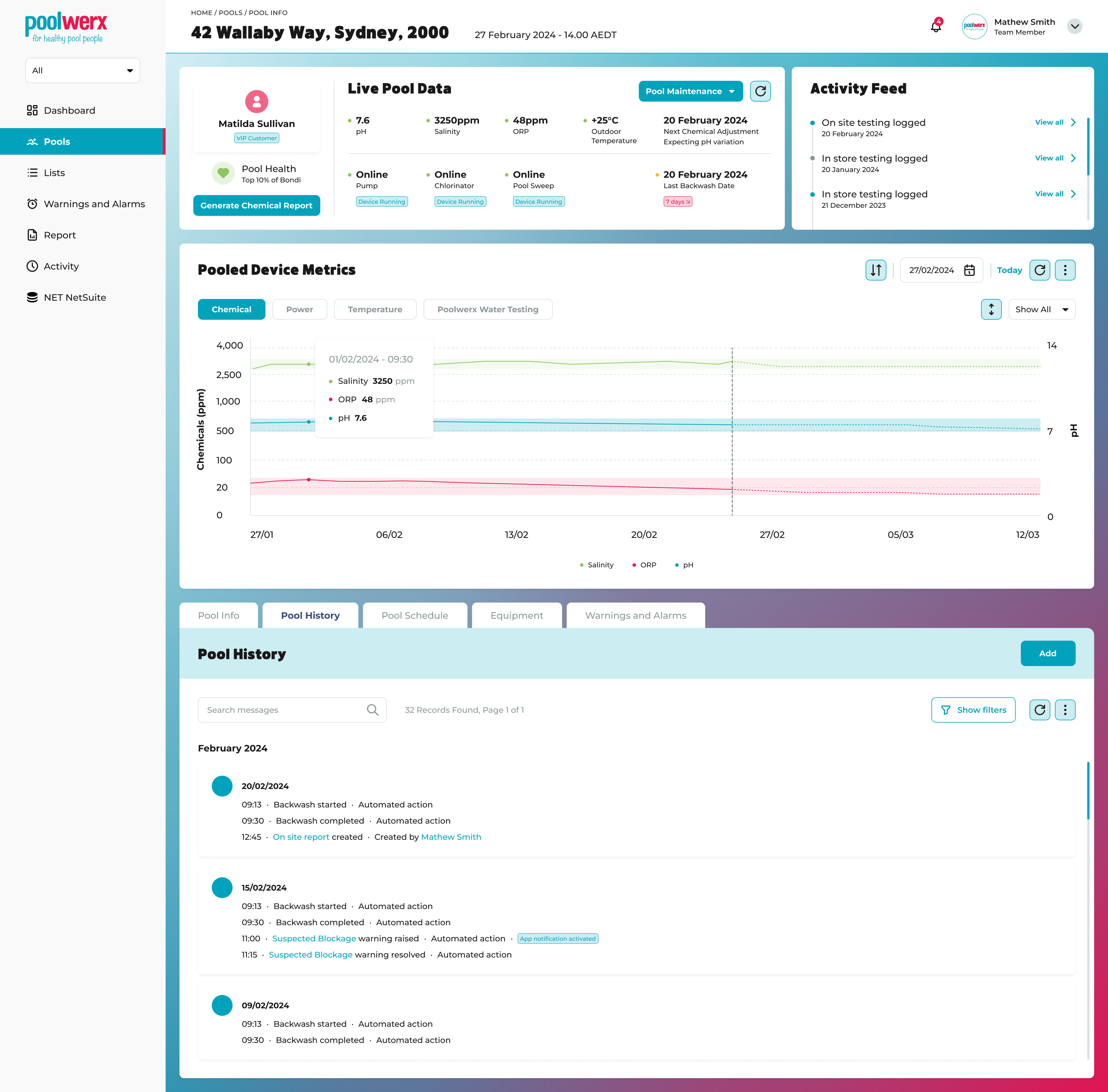Refresh the Live Pool Data
This screenshot has width=1108, height=1092.
click(761, 91)
